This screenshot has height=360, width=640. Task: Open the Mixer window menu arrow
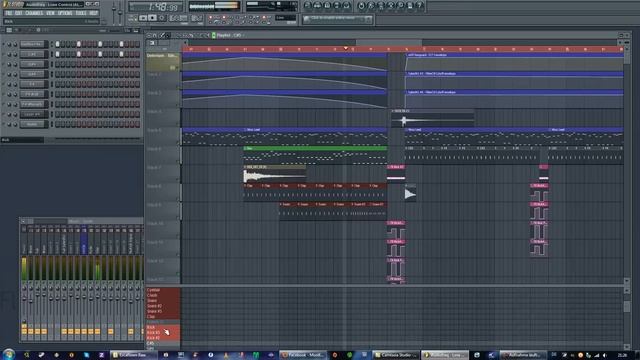(23, 221)
